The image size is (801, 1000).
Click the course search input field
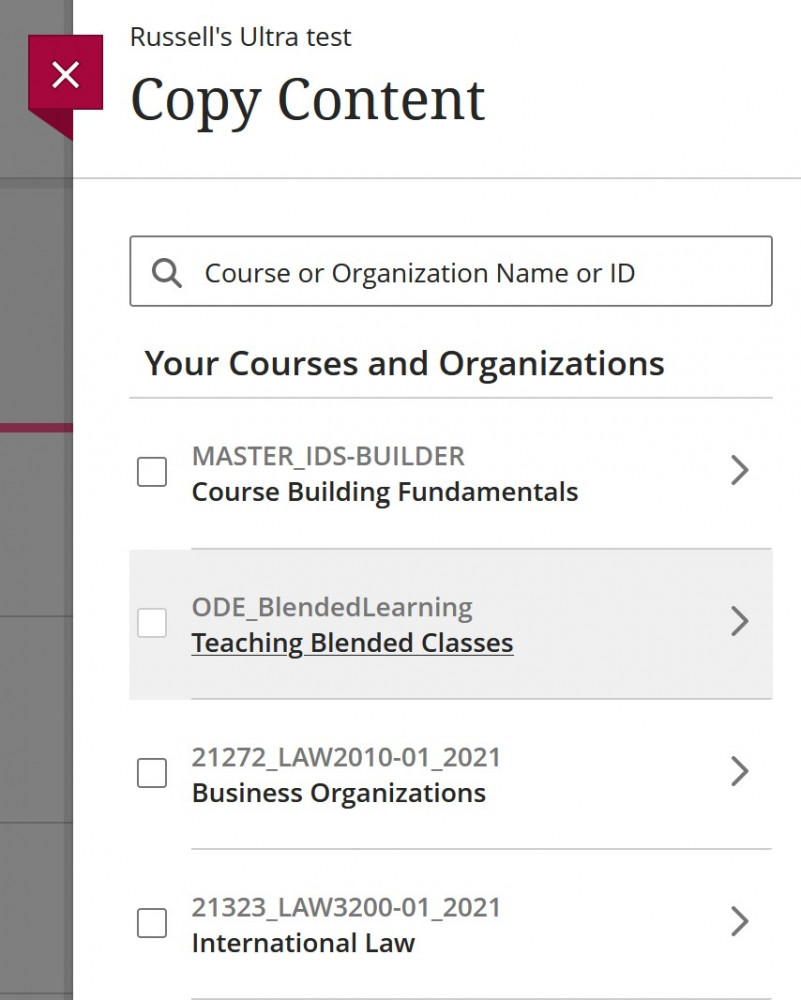point(450,272)
